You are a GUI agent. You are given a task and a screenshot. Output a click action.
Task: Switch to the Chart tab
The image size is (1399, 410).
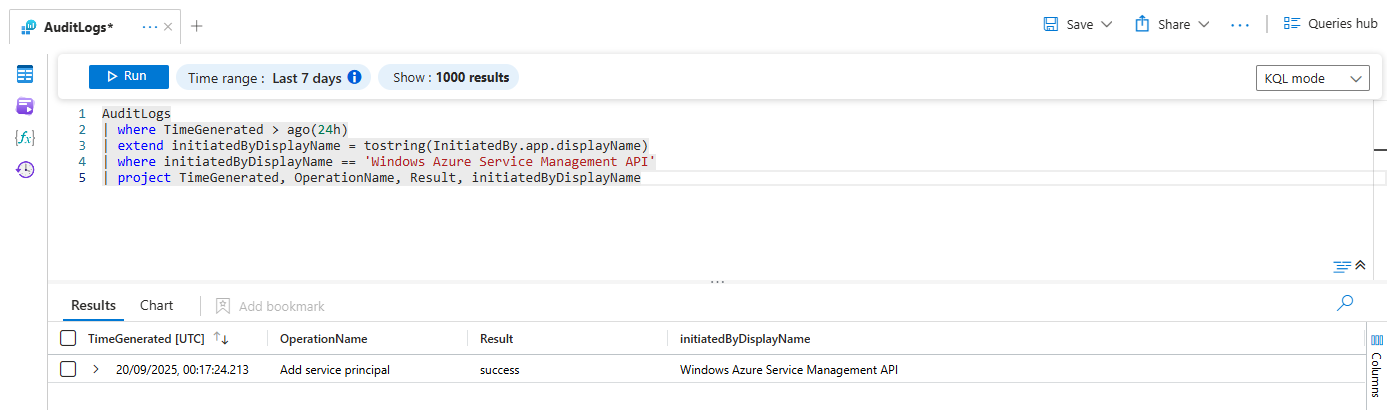(156, 306)
